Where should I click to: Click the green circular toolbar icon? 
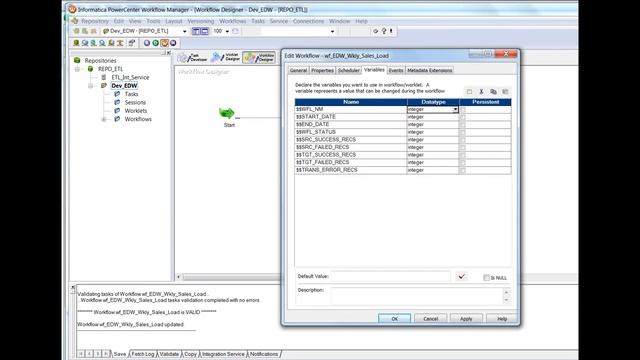pyautogui.click(x=156, y=43)
